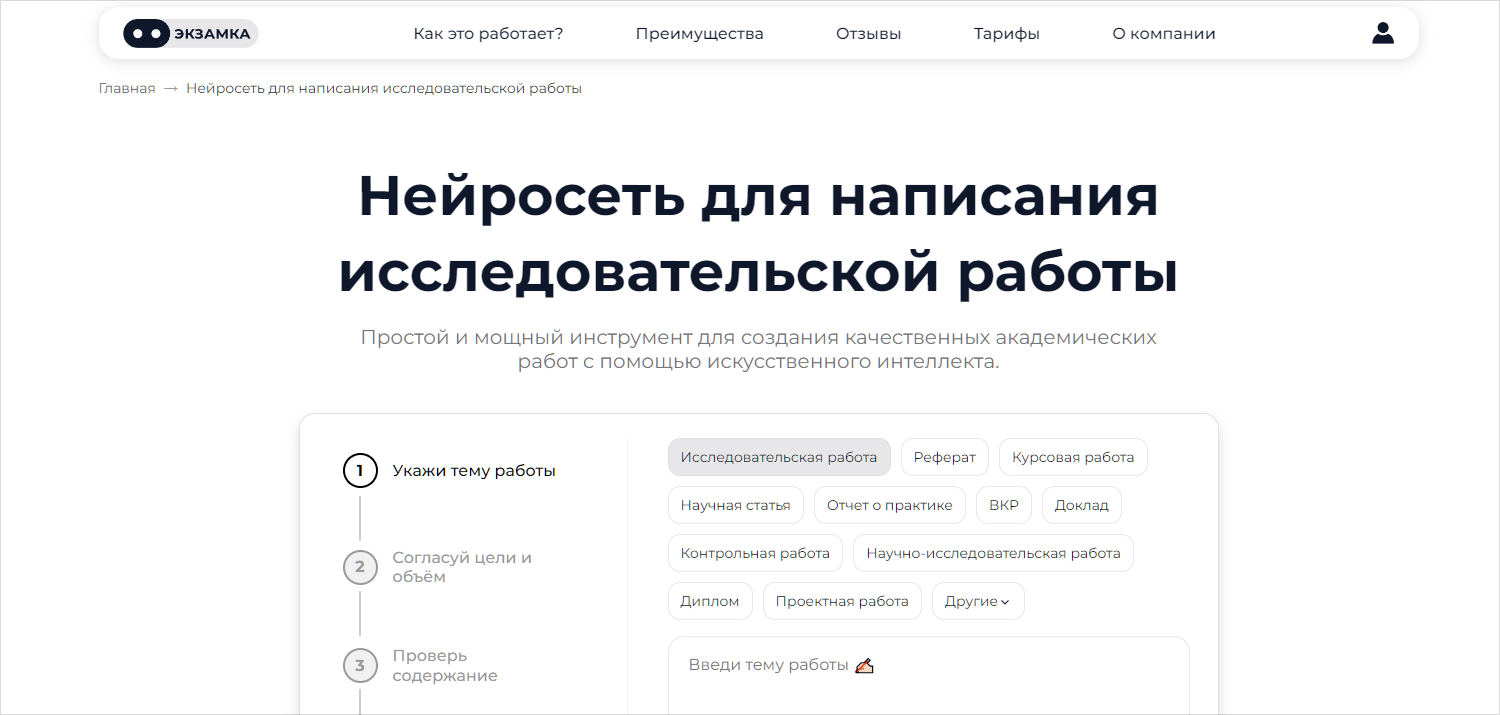The width and height of the screenshot is (1500, 715).
Task: Open the user profile icon
Action: [x=1382, y=33]
